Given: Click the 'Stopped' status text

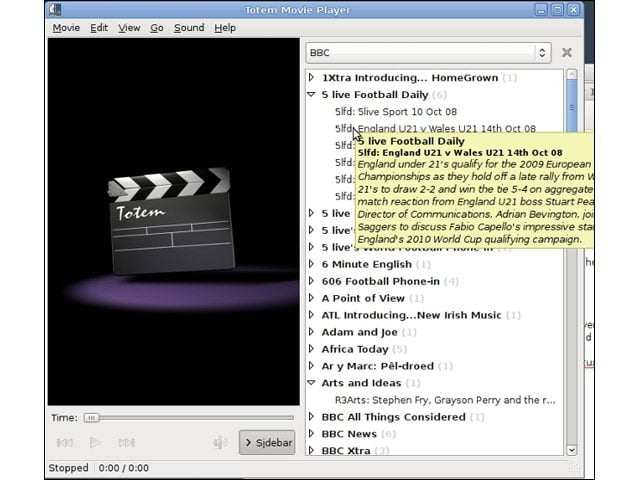Looking at the screenshot, I should click(69, 468).
